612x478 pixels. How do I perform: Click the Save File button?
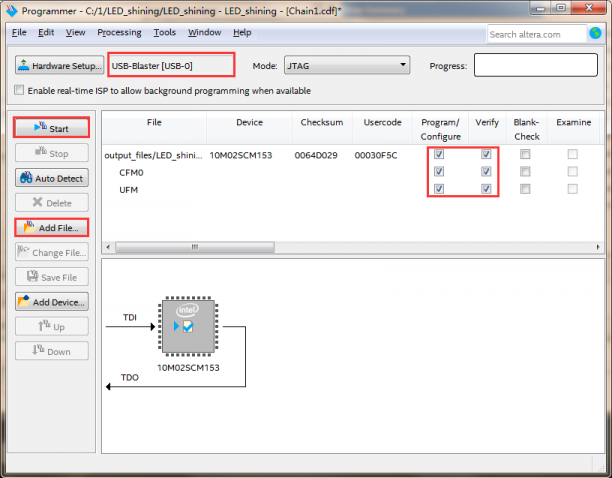coord(52,277)
